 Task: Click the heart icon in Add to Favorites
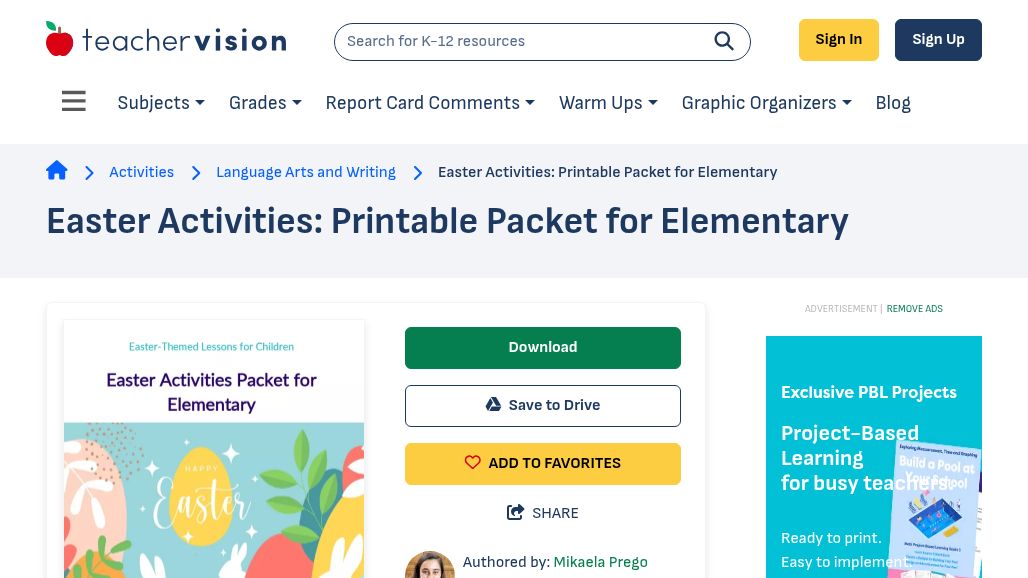pyautogui.click(x=473, y=463)
